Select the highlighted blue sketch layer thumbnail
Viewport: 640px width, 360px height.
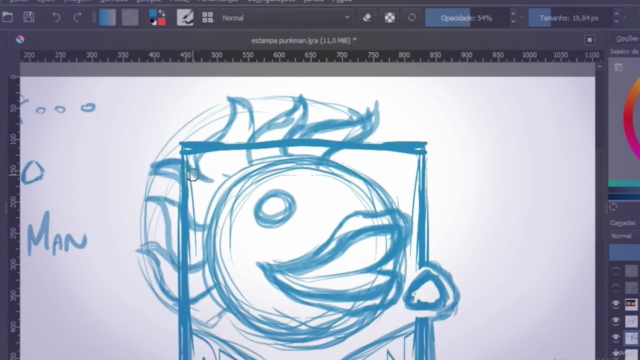631,338
